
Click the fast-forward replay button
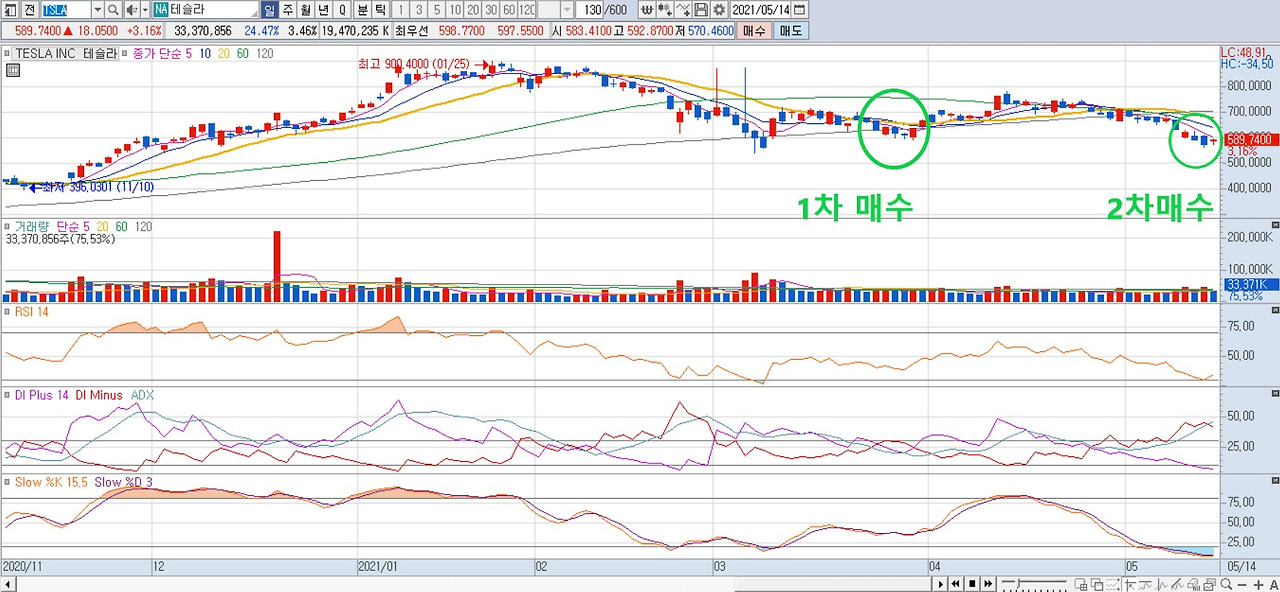point(988,584)
